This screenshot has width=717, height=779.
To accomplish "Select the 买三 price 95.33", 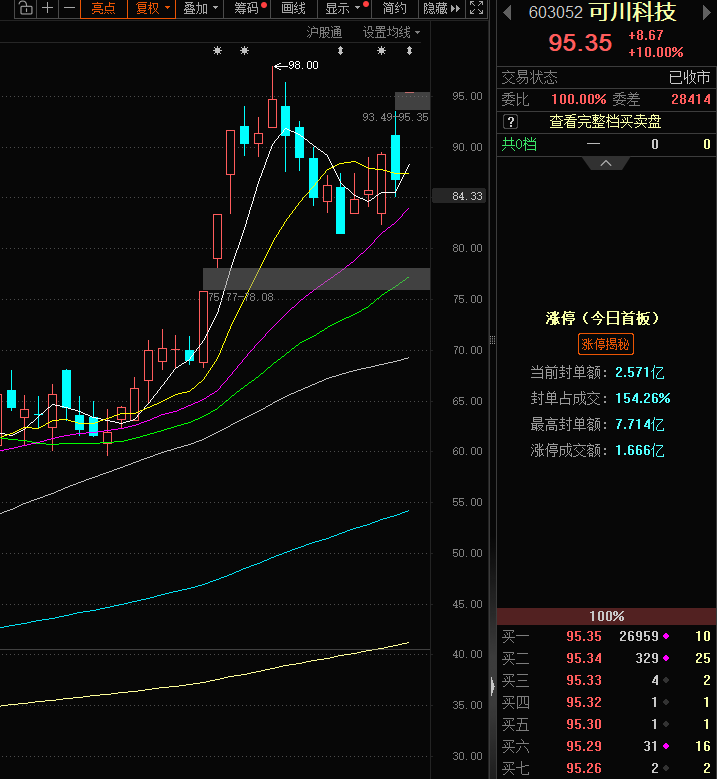I will tap(584, 680).
